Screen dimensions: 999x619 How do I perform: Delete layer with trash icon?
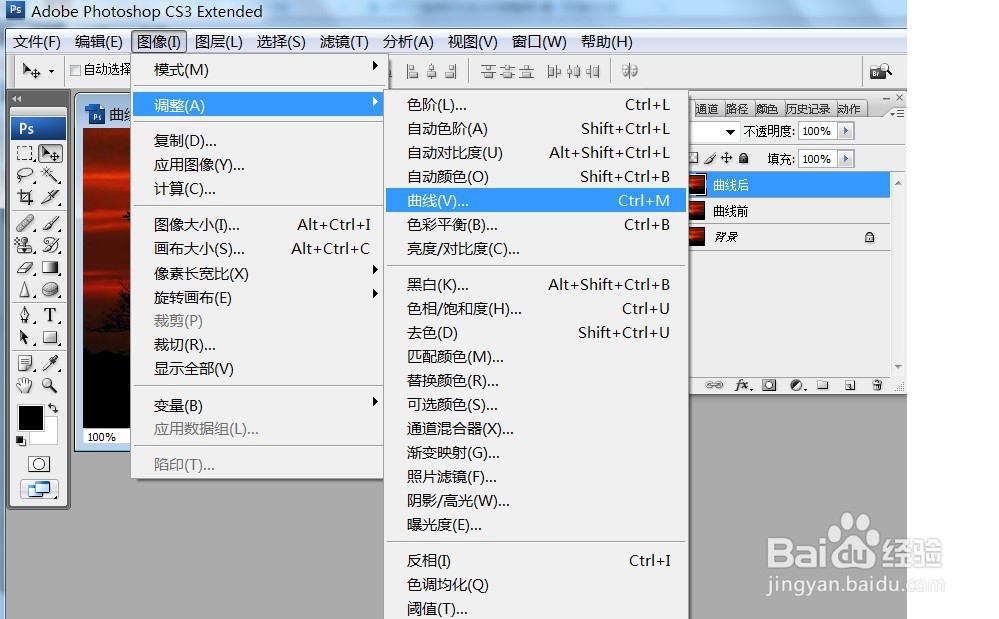877,385
